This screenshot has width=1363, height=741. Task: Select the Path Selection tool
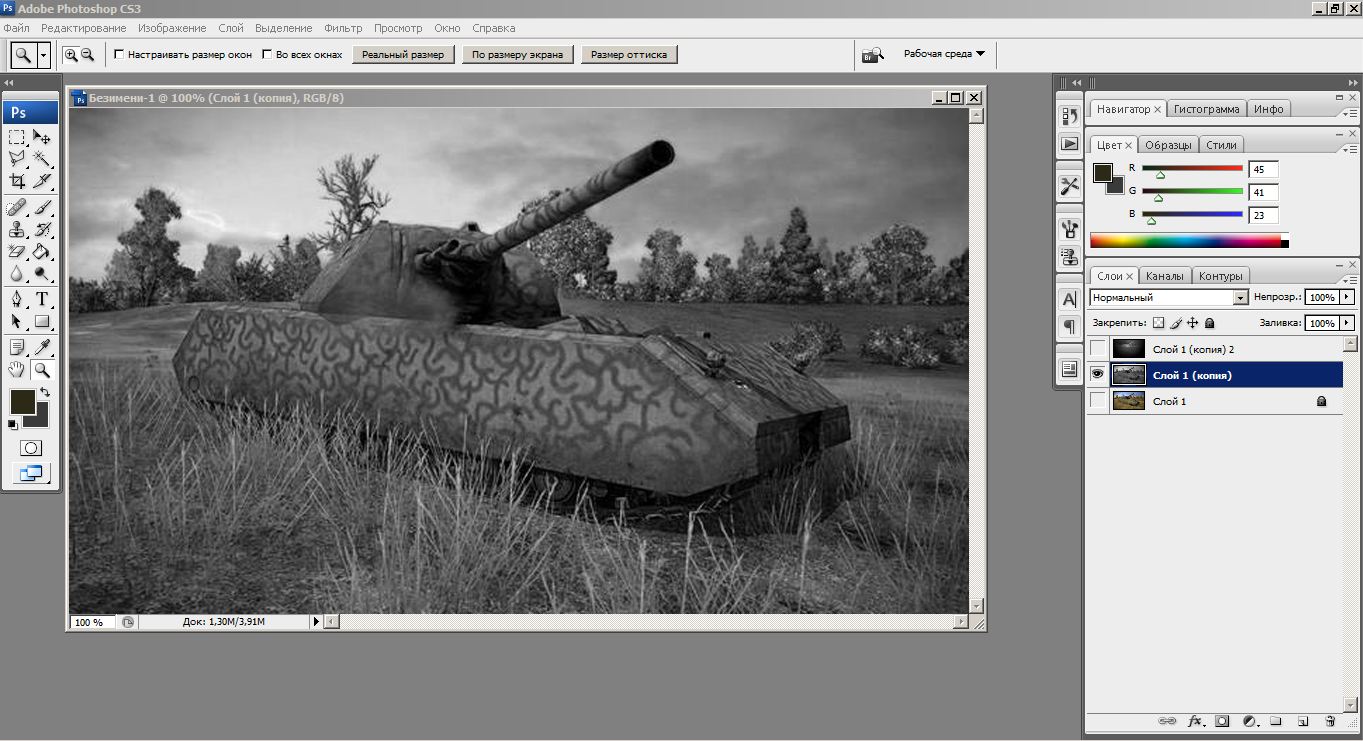pos(17,322)
